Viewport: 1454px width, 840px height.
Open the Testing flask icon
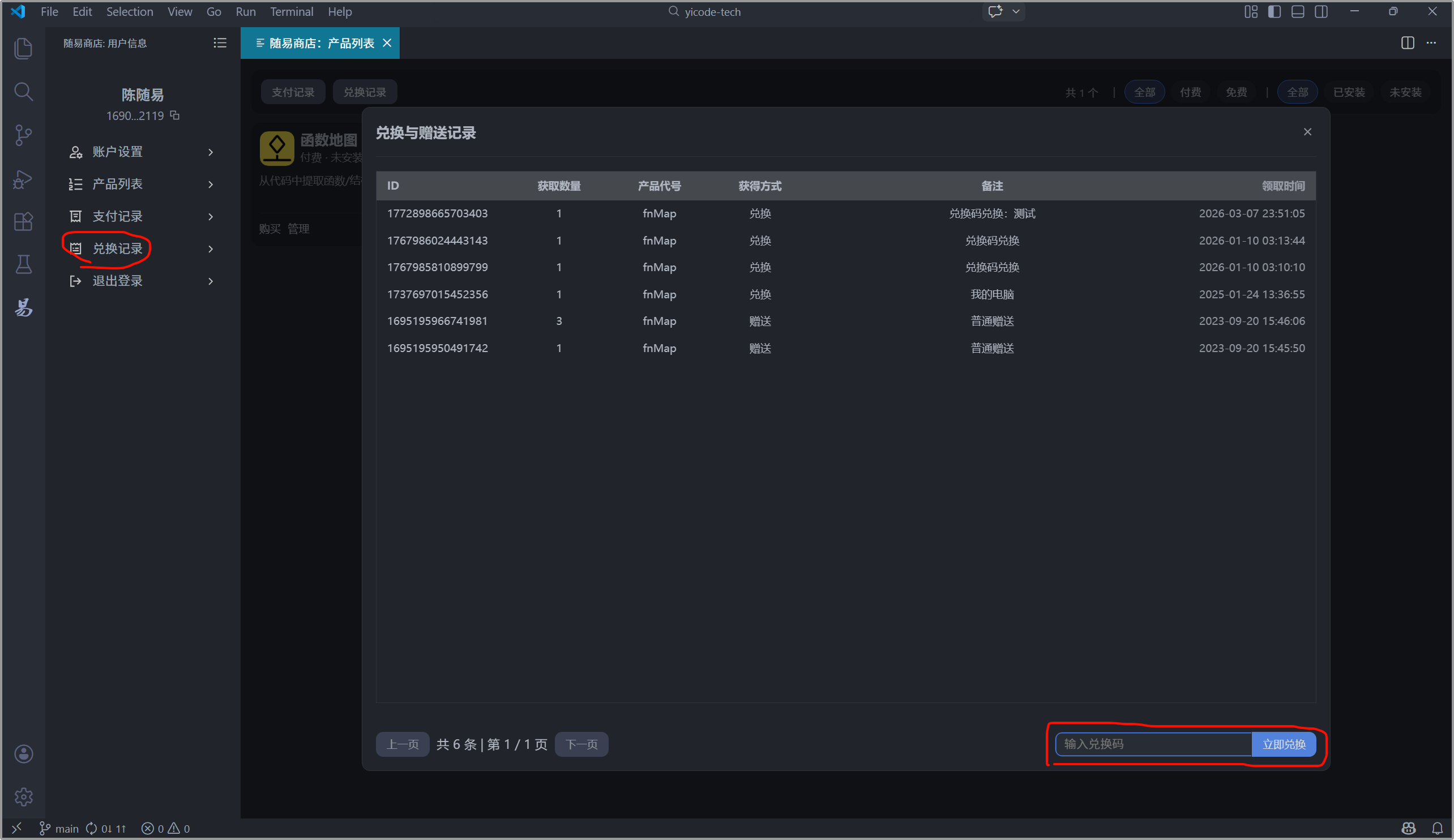[23, 264]
